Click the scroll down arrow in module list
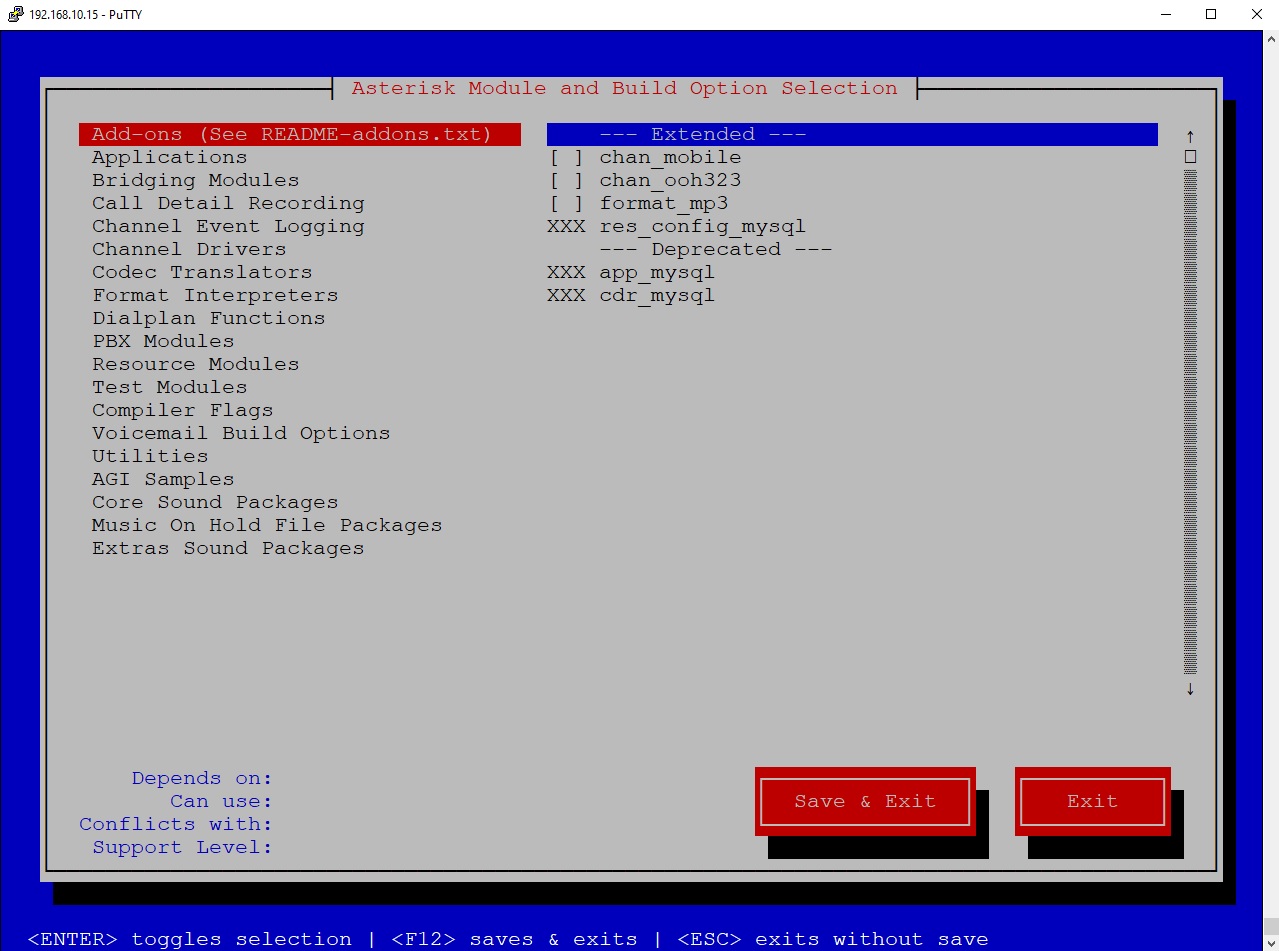 click(1190, 688)
